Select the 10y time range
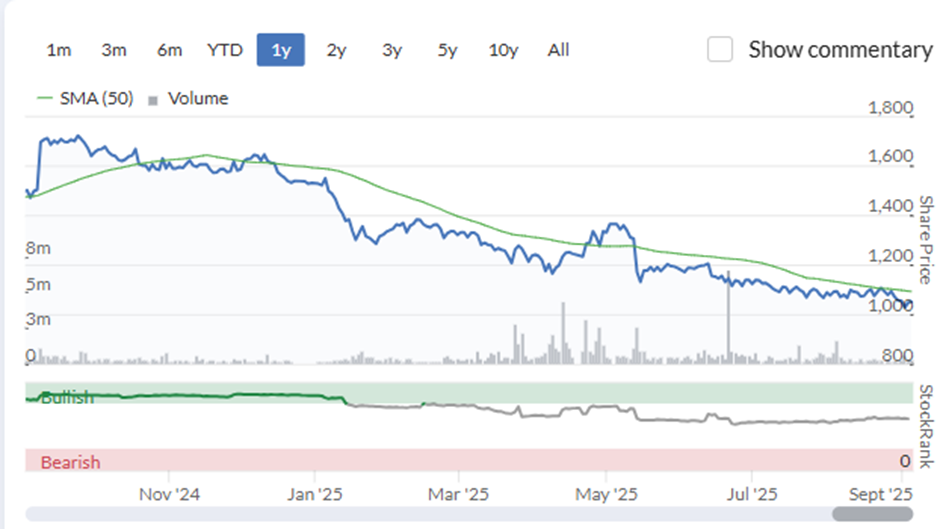 pos(503,50)
